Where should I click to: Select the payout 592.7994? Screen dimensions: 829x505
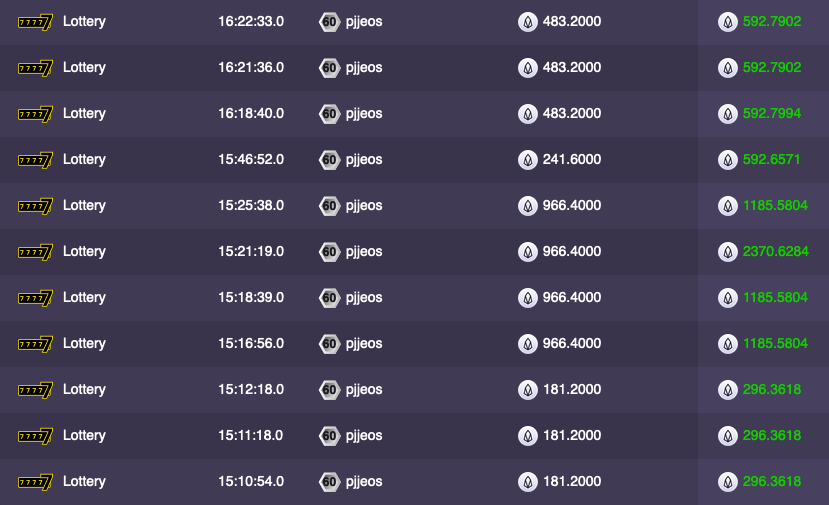(x=772, y=114)
